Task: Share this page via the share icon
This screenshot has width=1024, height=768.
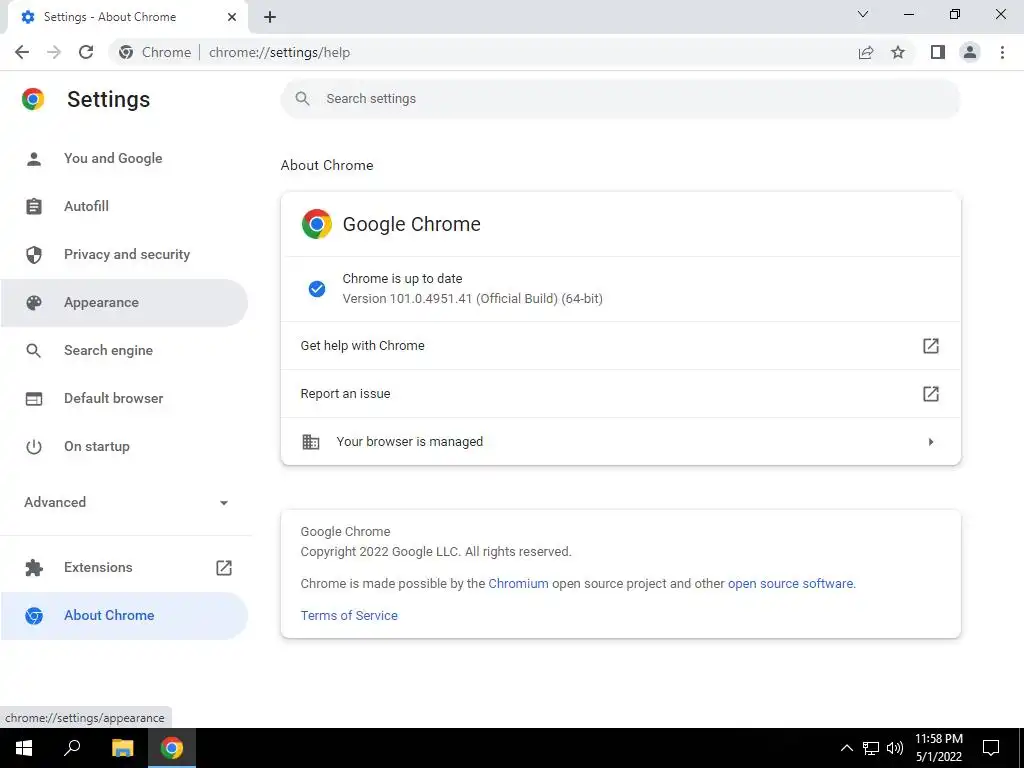Action: click(866, 52)
